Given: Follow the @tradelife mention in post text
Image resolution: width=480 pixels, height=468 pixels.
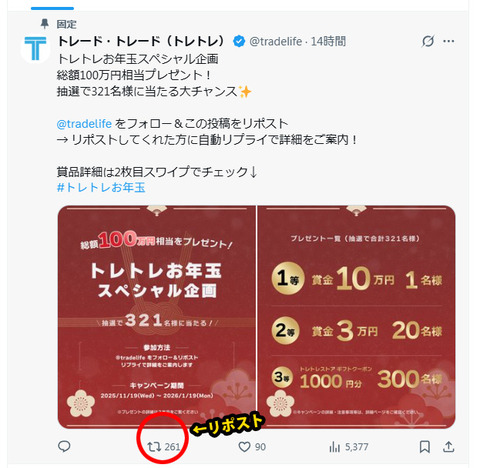Looking at the screenshot, I should pyautogui.click(x=84, y=124).
